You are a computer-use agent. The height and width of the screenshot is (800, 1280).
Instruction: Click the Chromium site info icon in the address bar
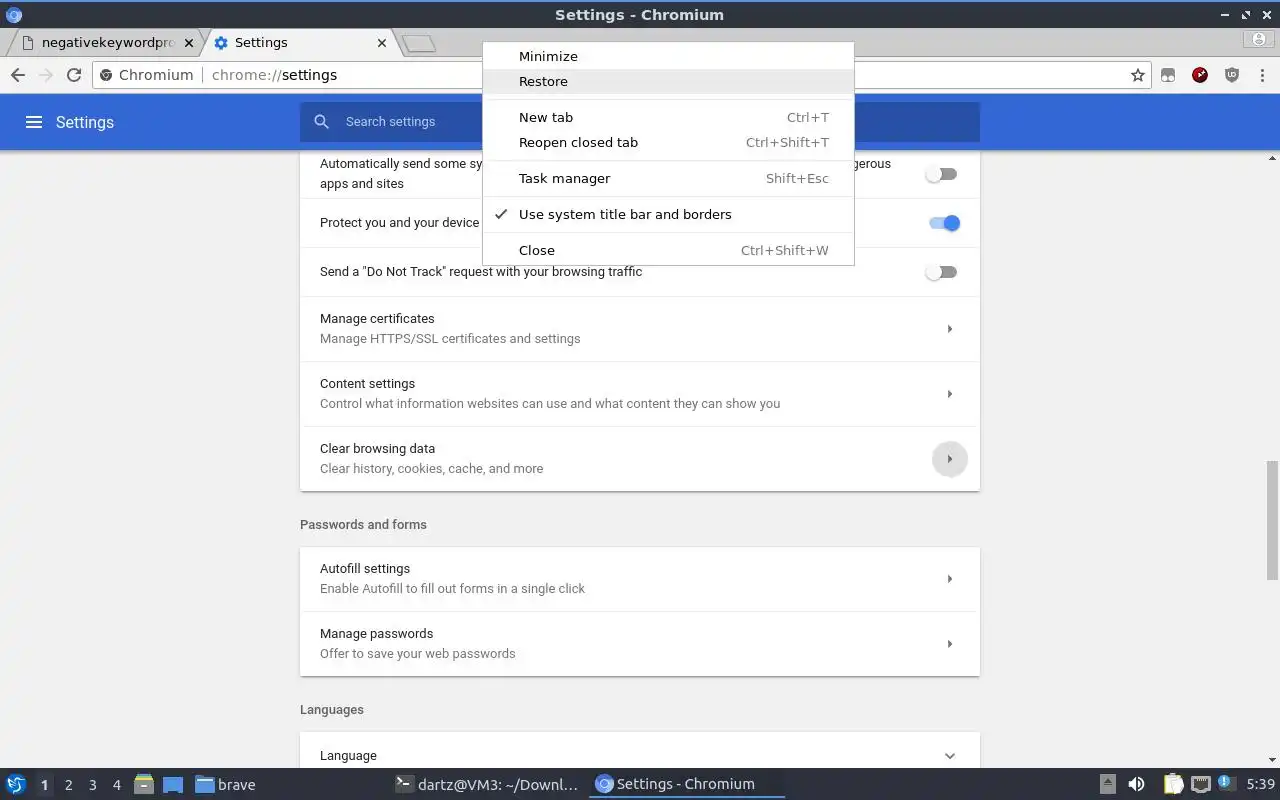[107, 75]
